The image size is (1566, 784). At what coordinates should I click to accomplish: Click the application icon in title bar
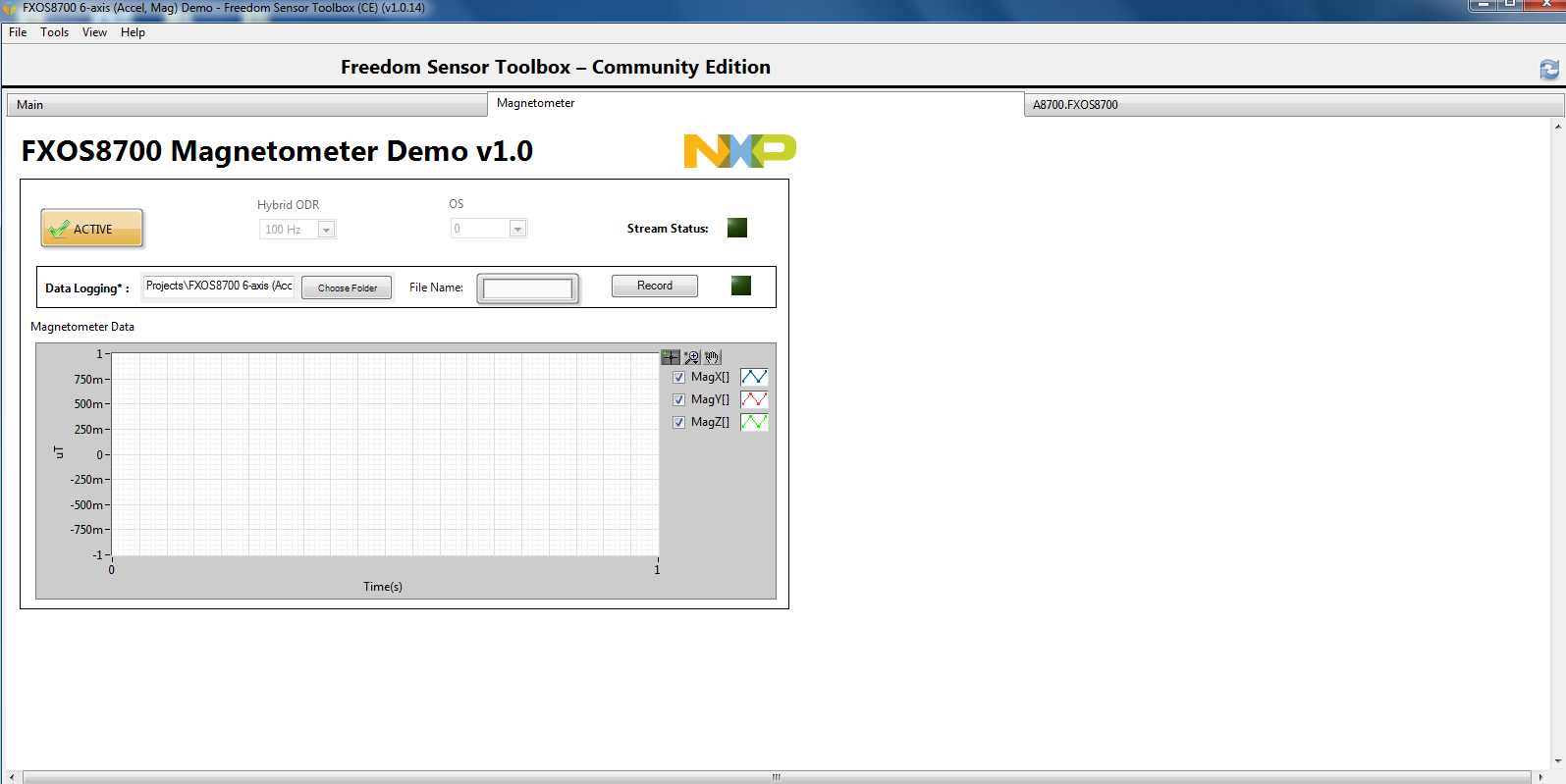pyautogui.click(x=11, y=8)
